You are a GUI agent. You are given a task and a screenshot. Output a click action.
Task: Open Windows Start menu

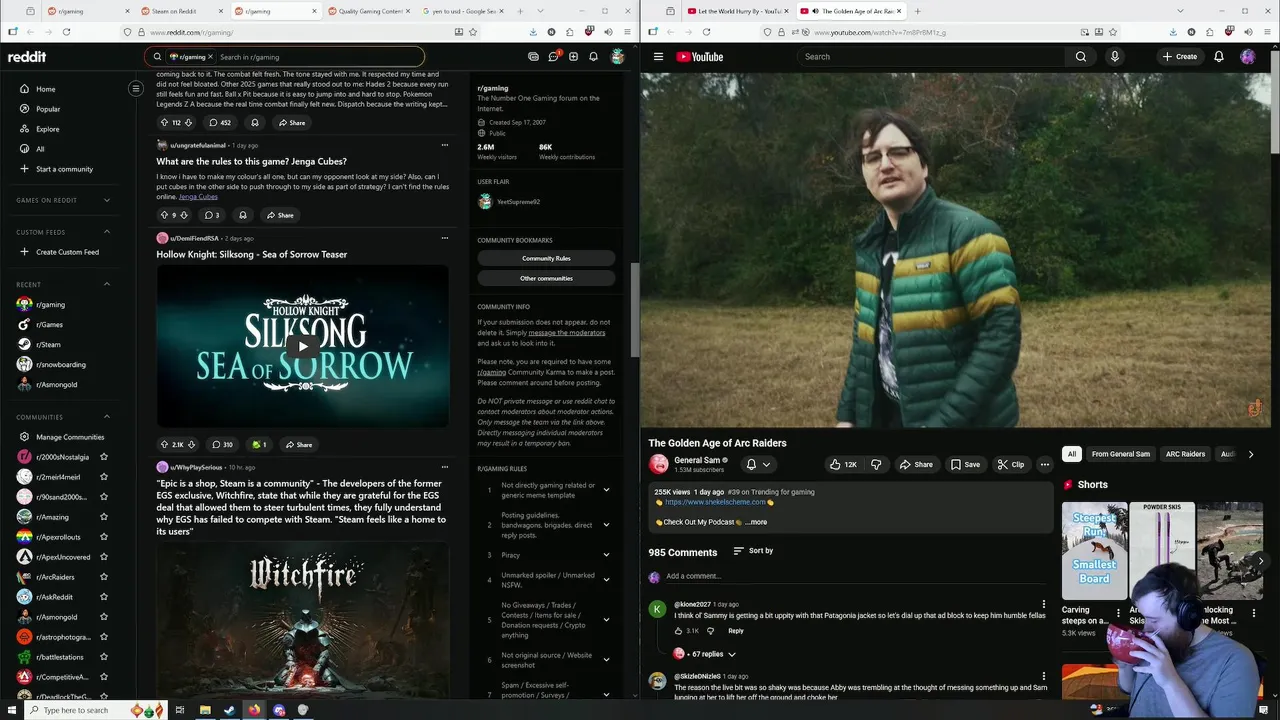(10, 710)
